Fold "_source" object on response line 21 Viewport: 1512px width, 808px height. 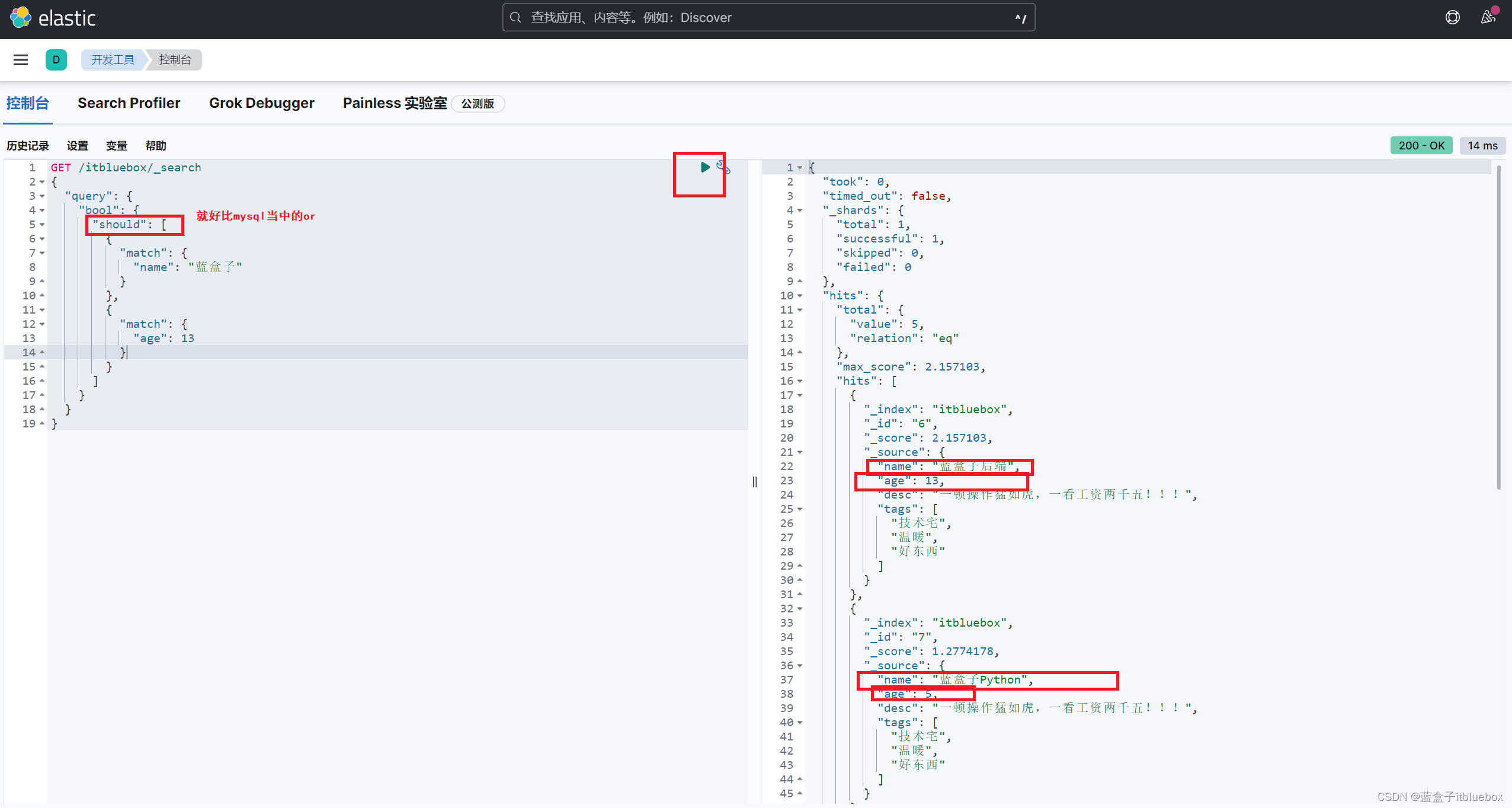(800, 452)
